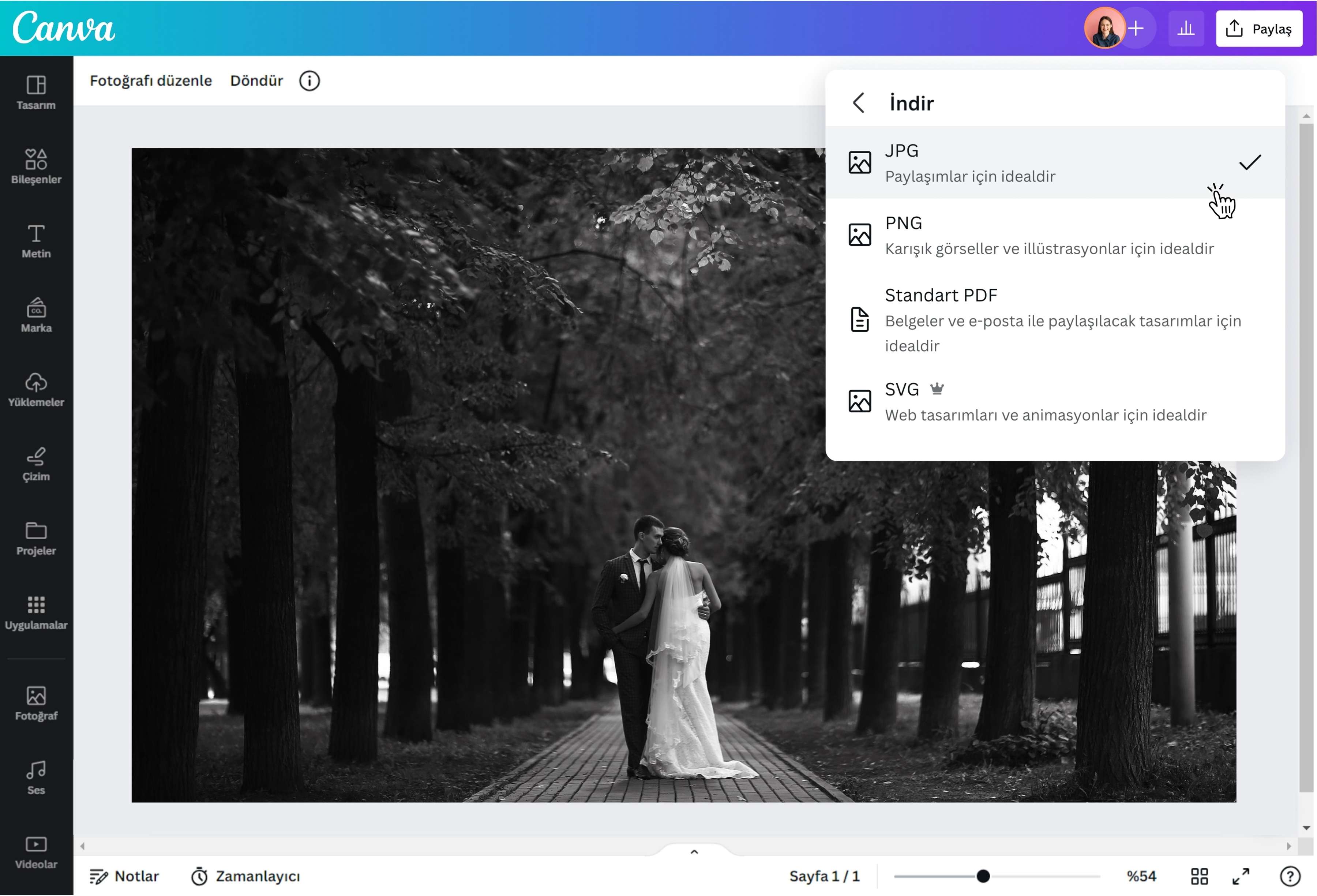
Task: Expand the page thumbnails chevron
Action: 694,851
